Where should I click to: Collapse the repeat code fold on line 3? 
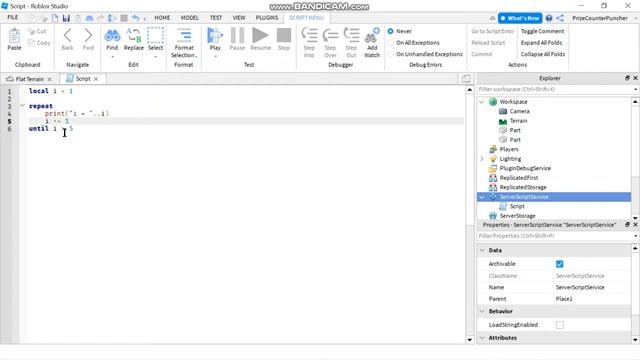pyautogui.click(x=22, y=106)
